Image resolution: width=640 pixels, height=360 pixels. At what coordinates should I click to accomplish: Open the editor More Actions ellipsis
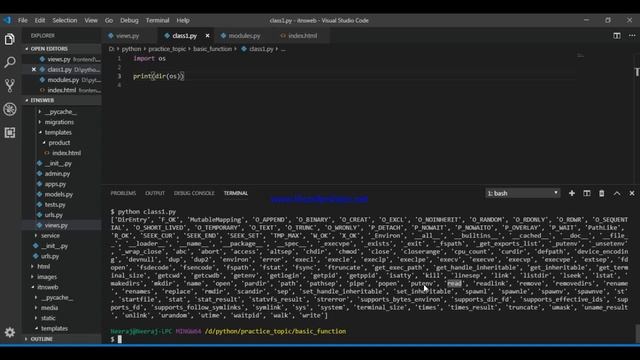tap(632, 36)
